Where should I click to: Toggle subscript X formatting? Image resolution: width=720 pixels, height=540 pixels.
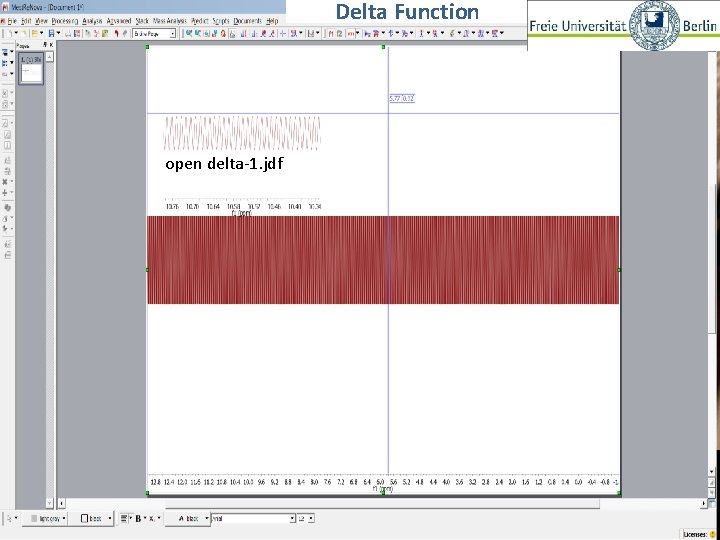tap(152, 518)
